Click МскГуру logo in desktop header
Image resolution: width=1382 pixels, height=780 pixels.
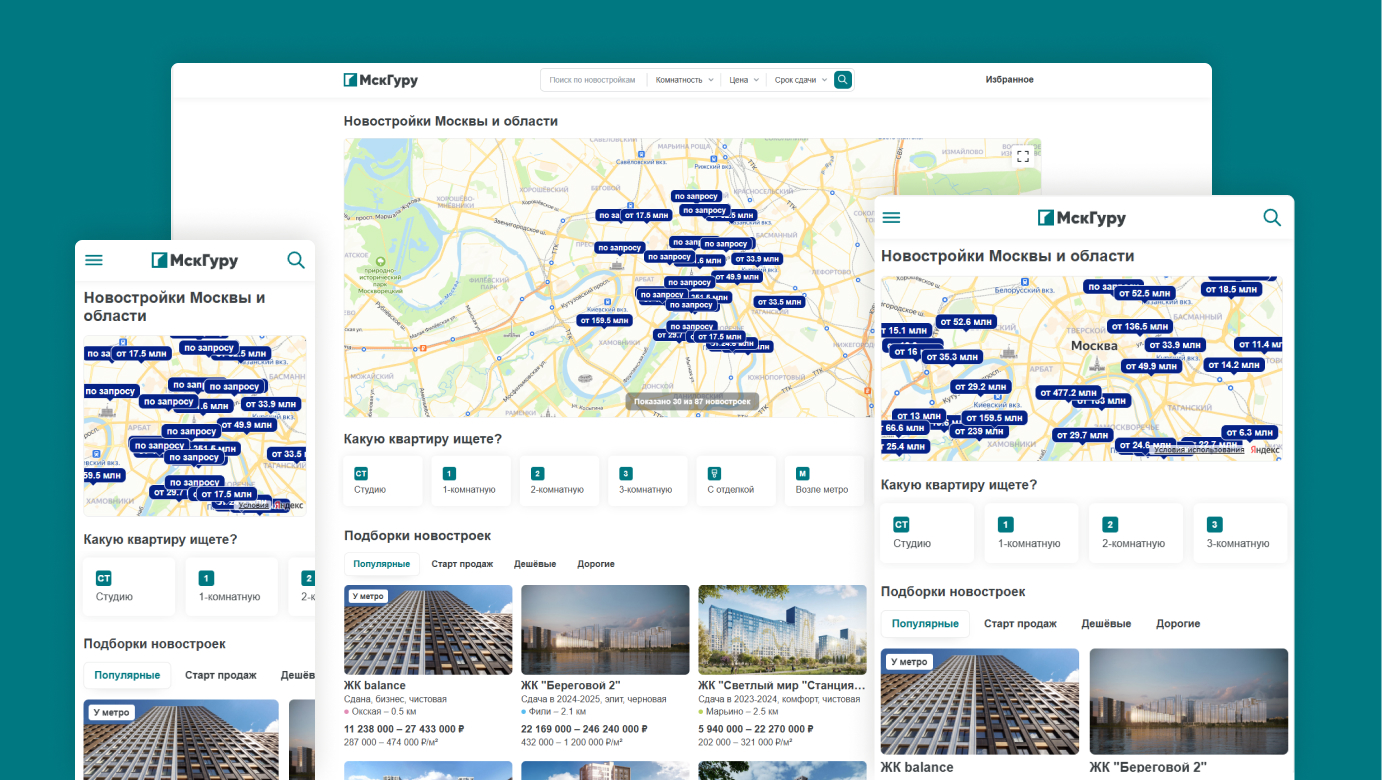pyautogui.click(x=381, y=80)
